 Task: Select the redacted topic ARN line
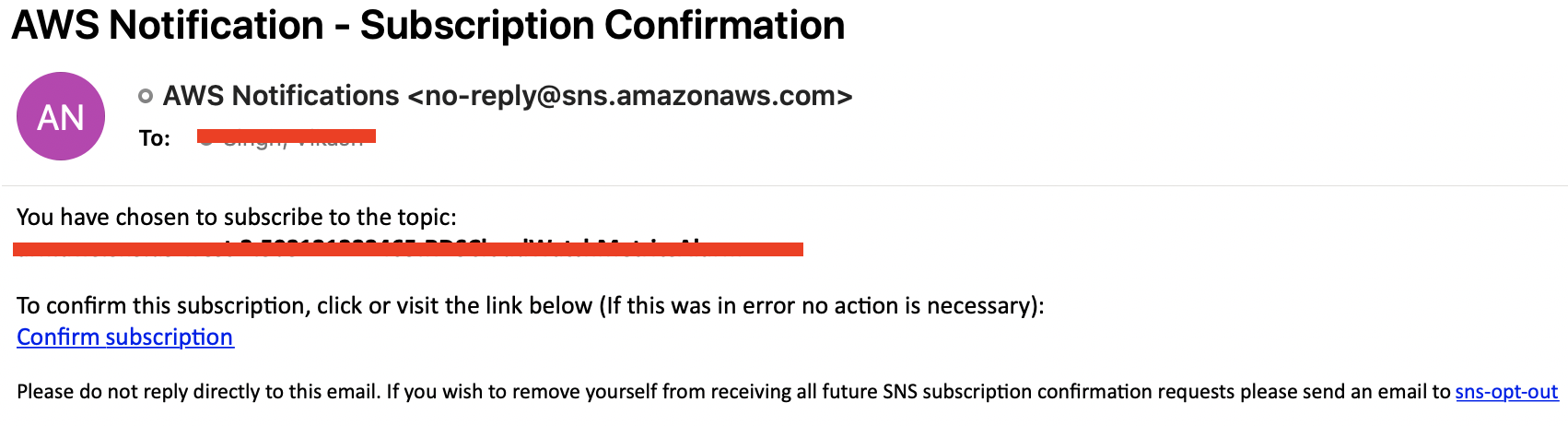(408, 249)
